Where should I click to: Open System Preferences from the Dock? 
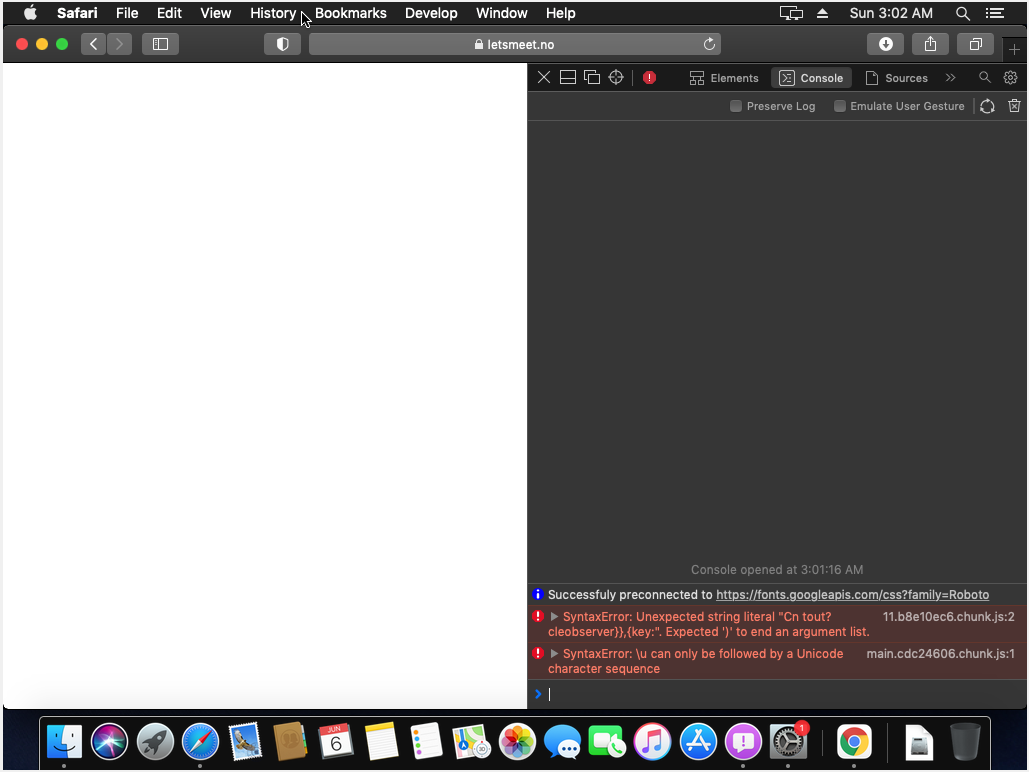tap(788, 742)
